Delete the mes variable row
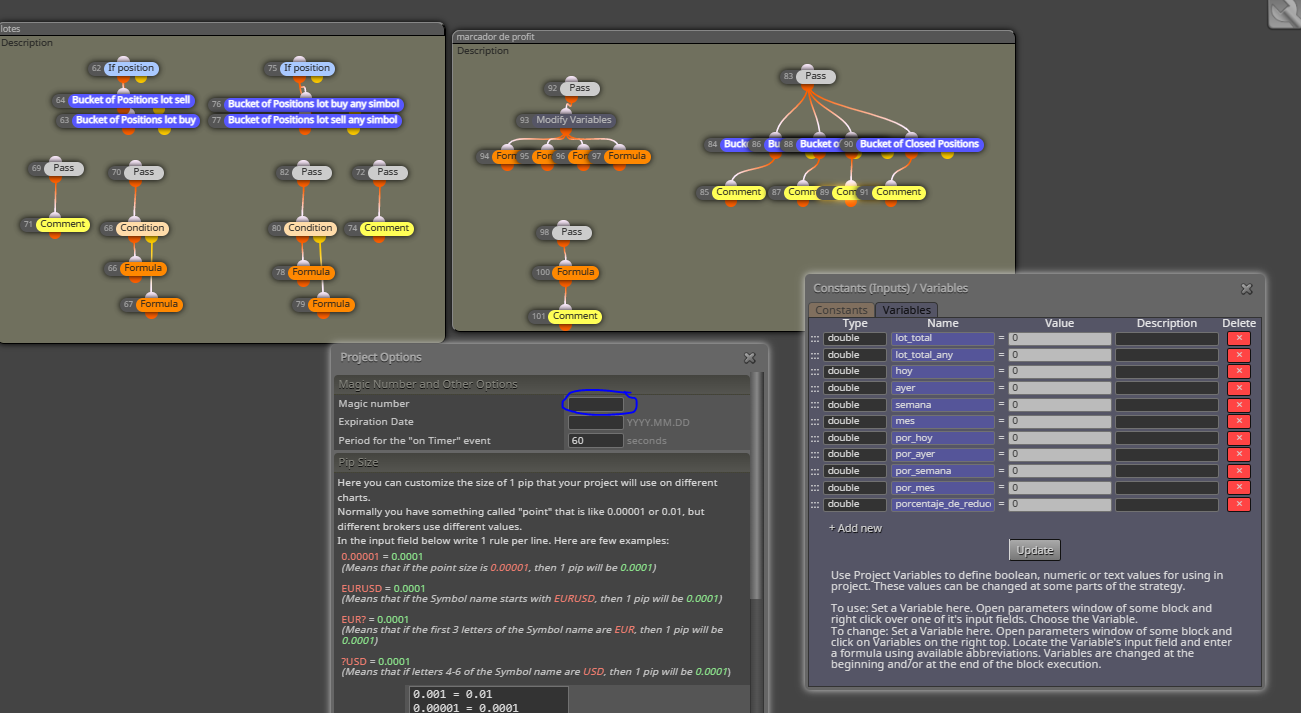The image size is (1301, 713). [1238, 421]
